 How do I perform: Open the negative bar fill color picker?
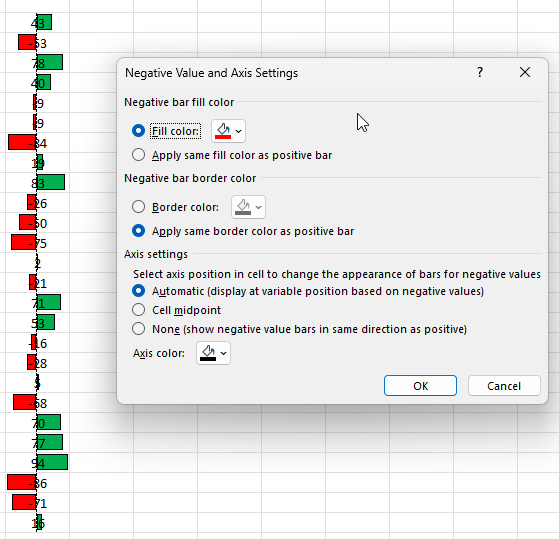pyautogui.click(x=228, y=131)
